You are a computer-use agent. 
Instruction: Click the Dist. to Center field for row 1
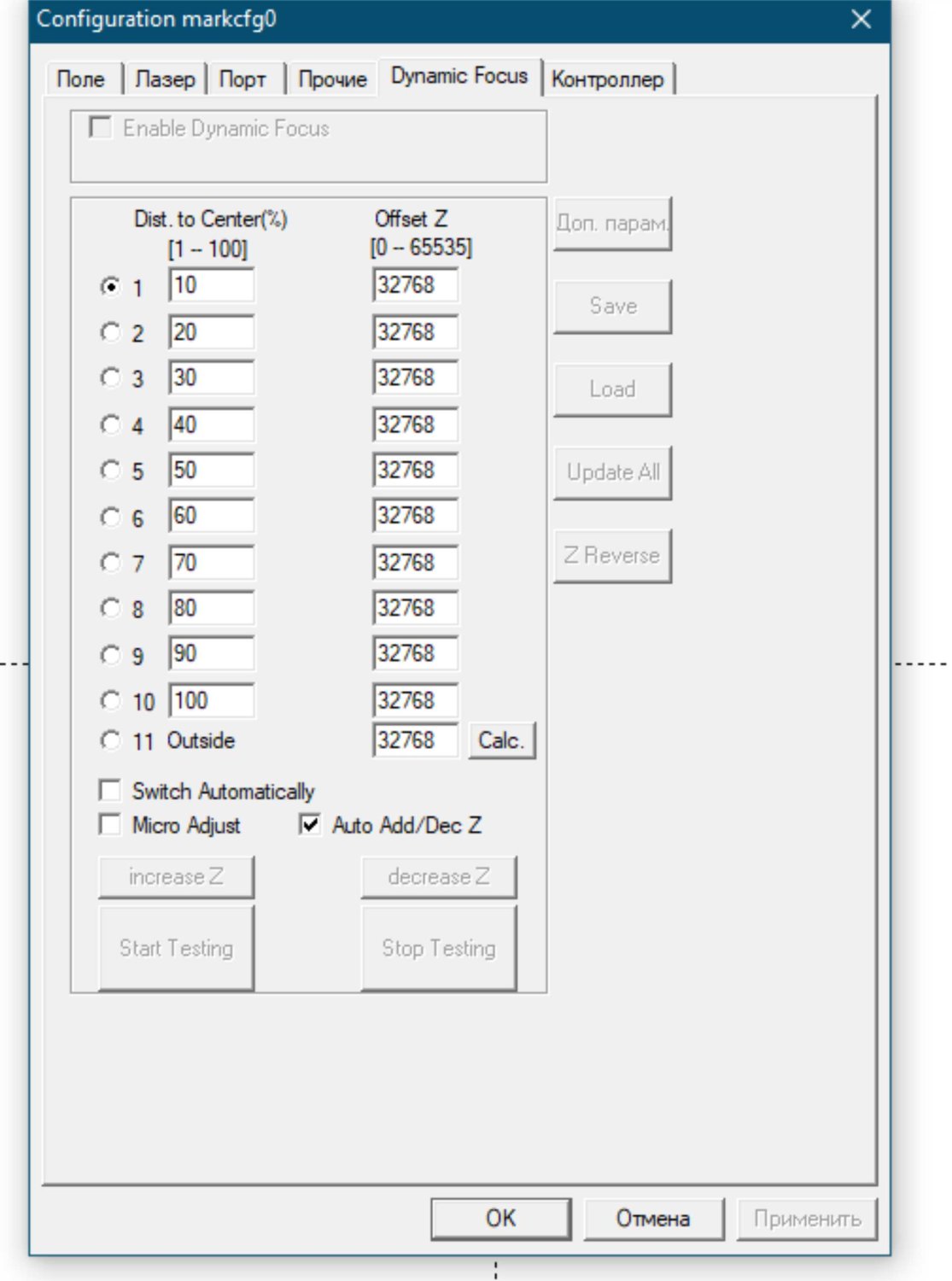pyautogui.click(x=211, y=285)
